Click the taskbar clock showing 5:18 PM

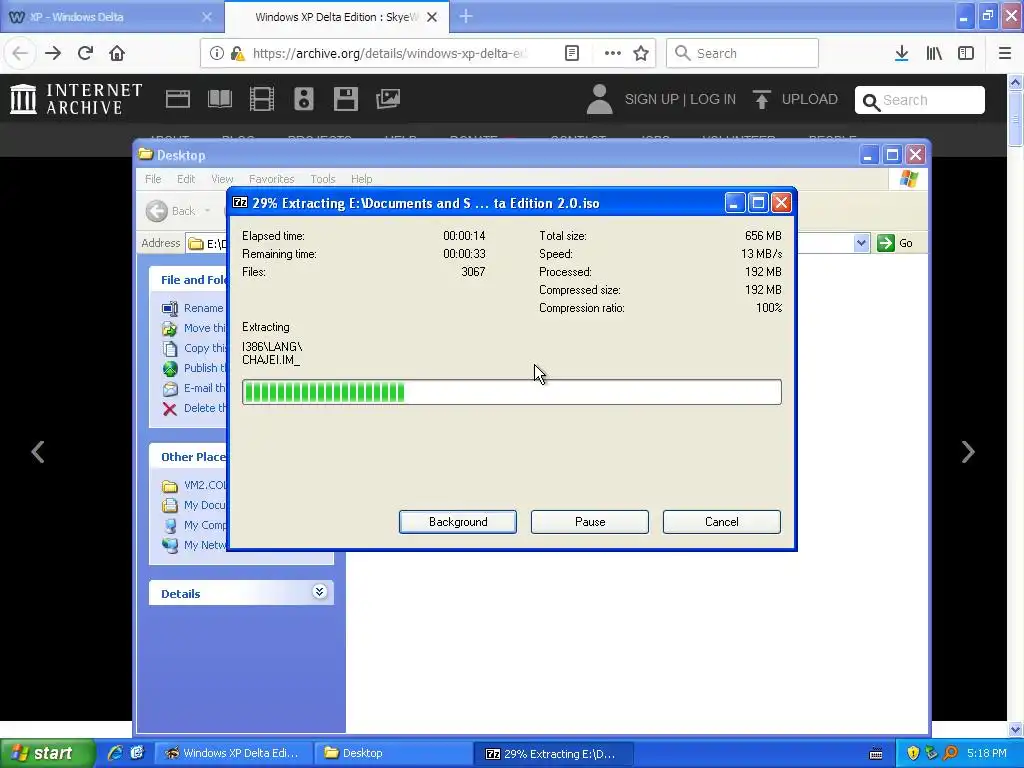[x=987, y=753]
